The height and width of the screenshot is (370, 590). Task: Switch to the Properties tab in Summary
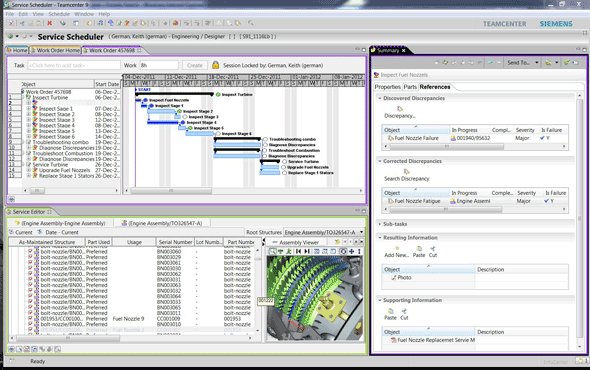coord(388,87)
